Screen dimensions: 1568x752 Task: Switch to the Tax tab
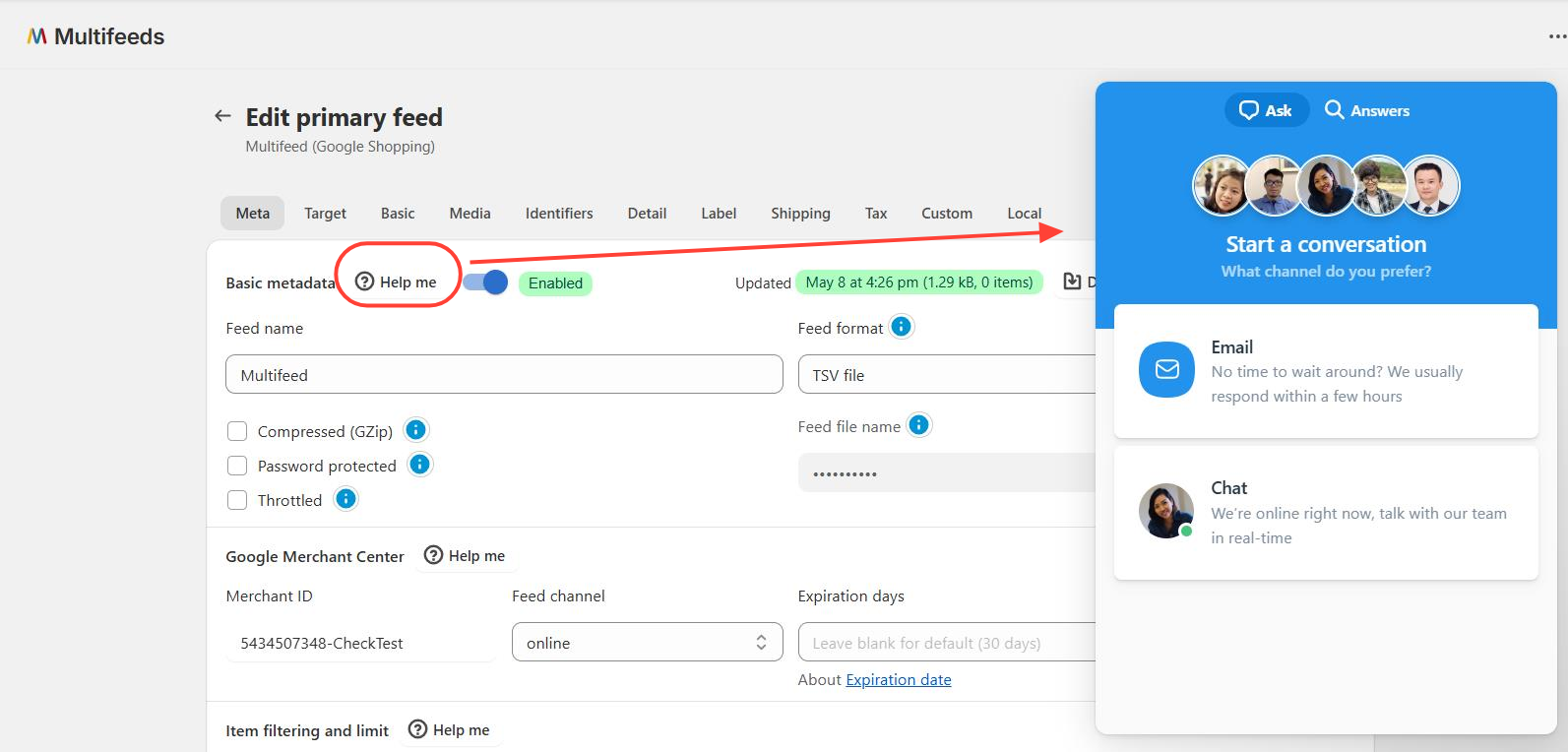pos(876,213)
